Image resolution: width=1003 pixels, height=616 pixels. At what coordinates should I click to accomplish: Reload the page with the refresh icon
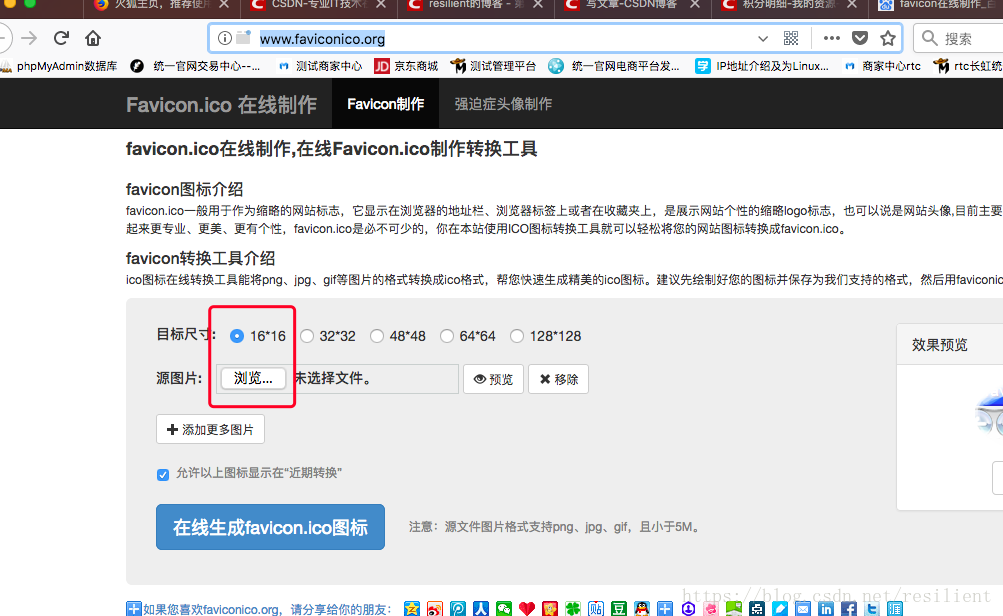[61, 38]
